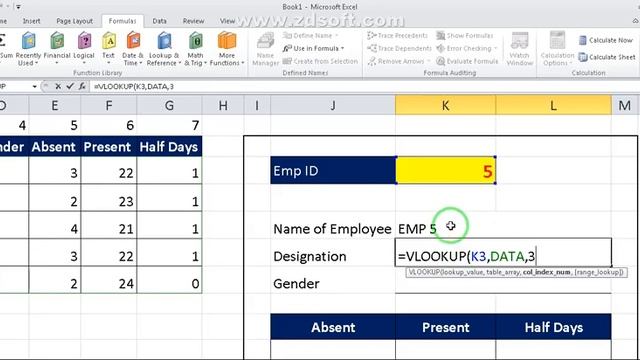Expand the Lookup & Reference dropdown arrow
The image size is (640, 360).
[180, 63]
